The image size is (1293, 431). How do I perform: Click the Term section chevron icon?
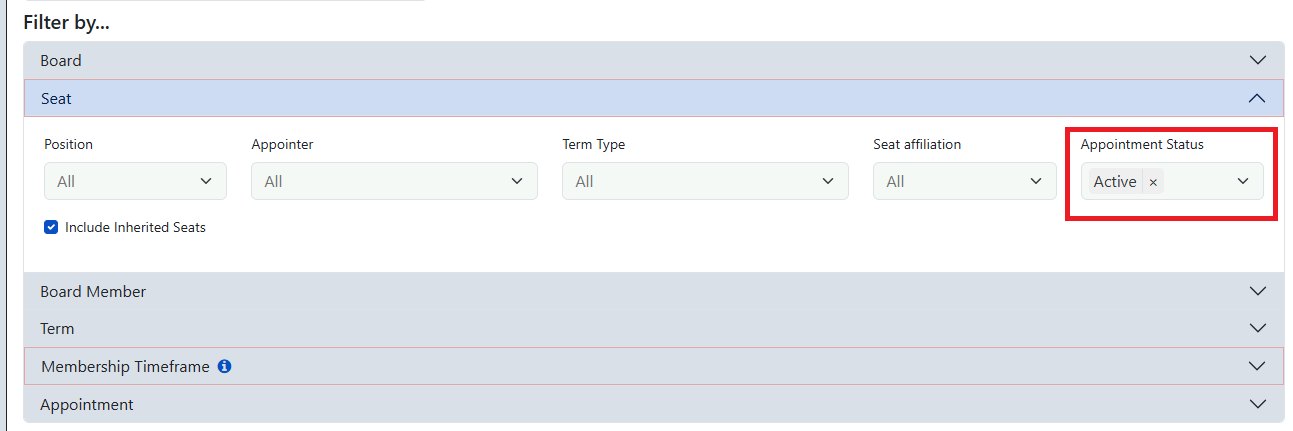tap(1258, 328)
